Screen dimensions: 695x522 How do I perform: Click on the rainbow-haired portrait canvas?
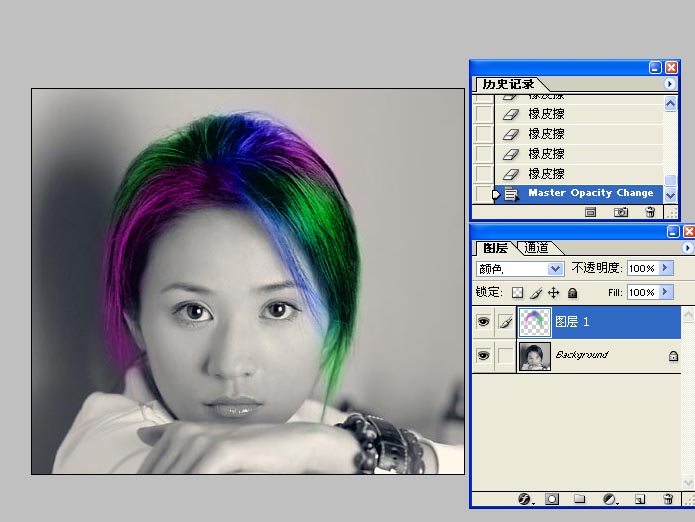click(x=248, y=281)
